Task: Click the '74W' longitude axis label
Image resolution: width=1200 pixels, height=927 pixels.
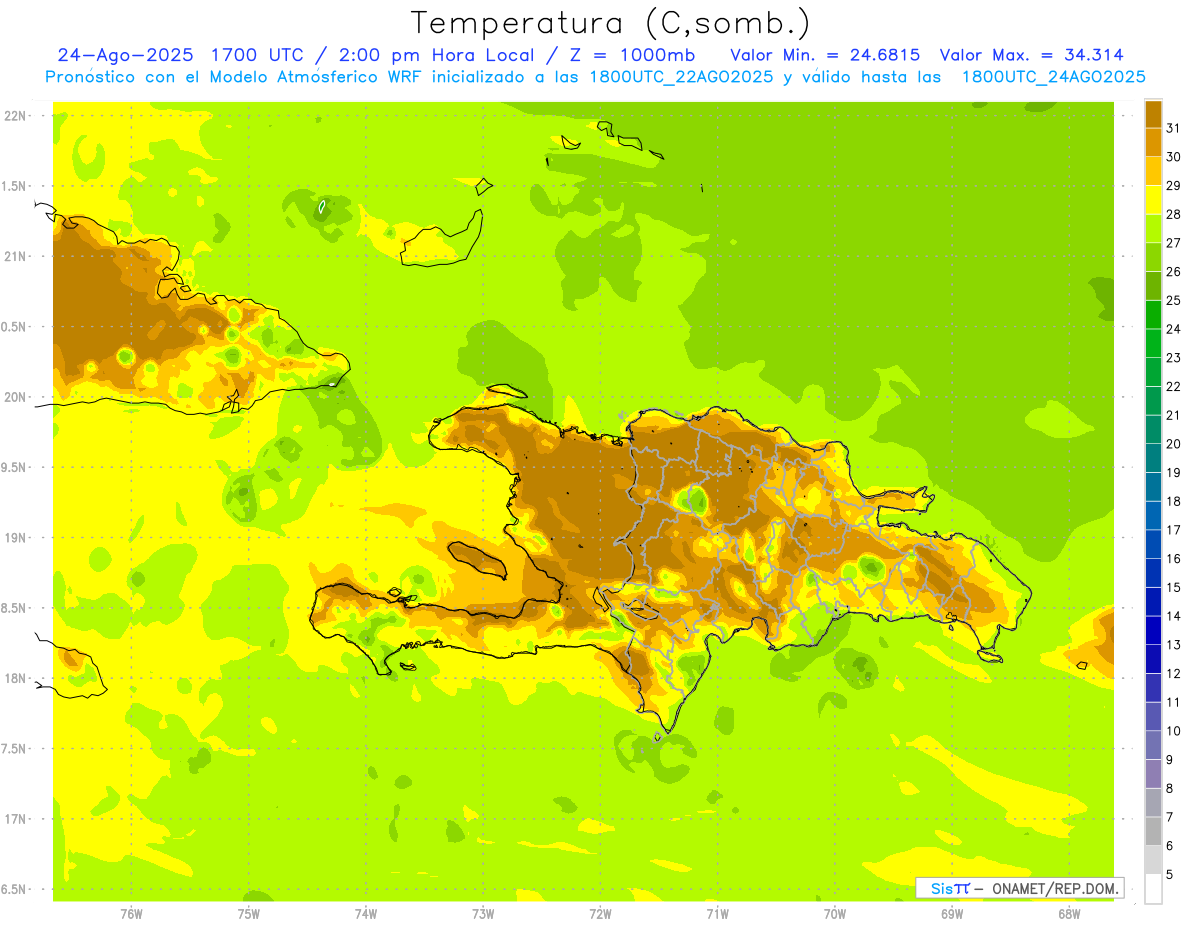Action: [x=365, y=915]
